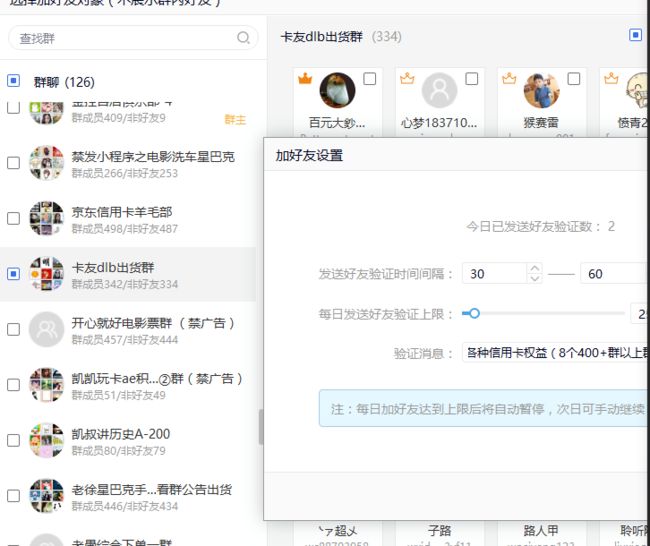Click the crown icon on the 愤青 card

pos(611,78)
